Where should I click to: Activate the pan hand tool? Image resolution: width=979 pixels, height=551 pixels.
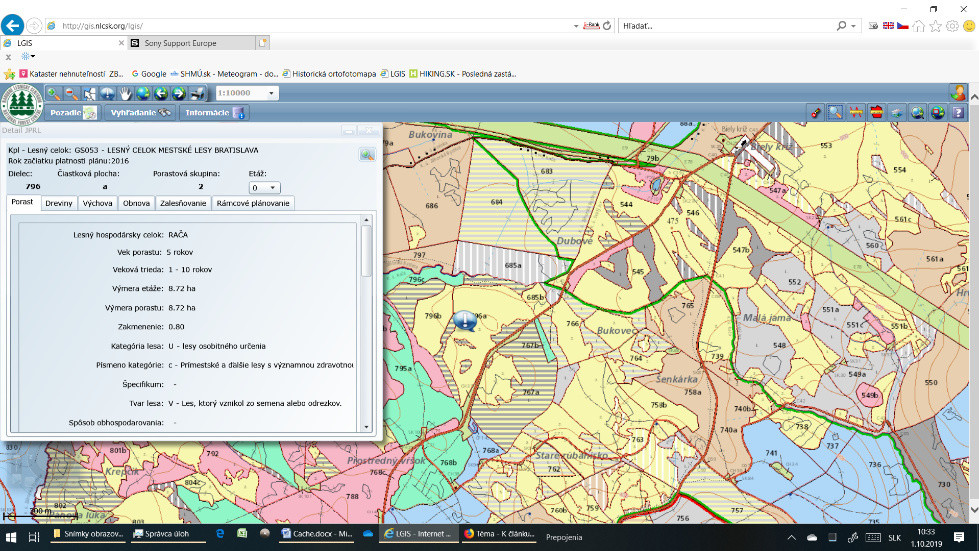(126, 94)
